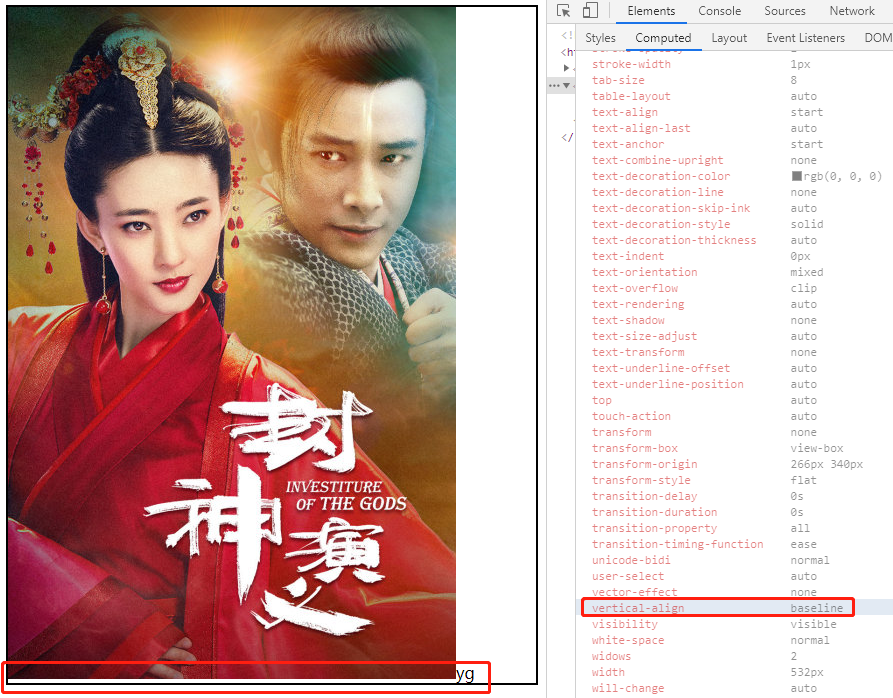Select the text-underline-offset property

tap(661, 368)
